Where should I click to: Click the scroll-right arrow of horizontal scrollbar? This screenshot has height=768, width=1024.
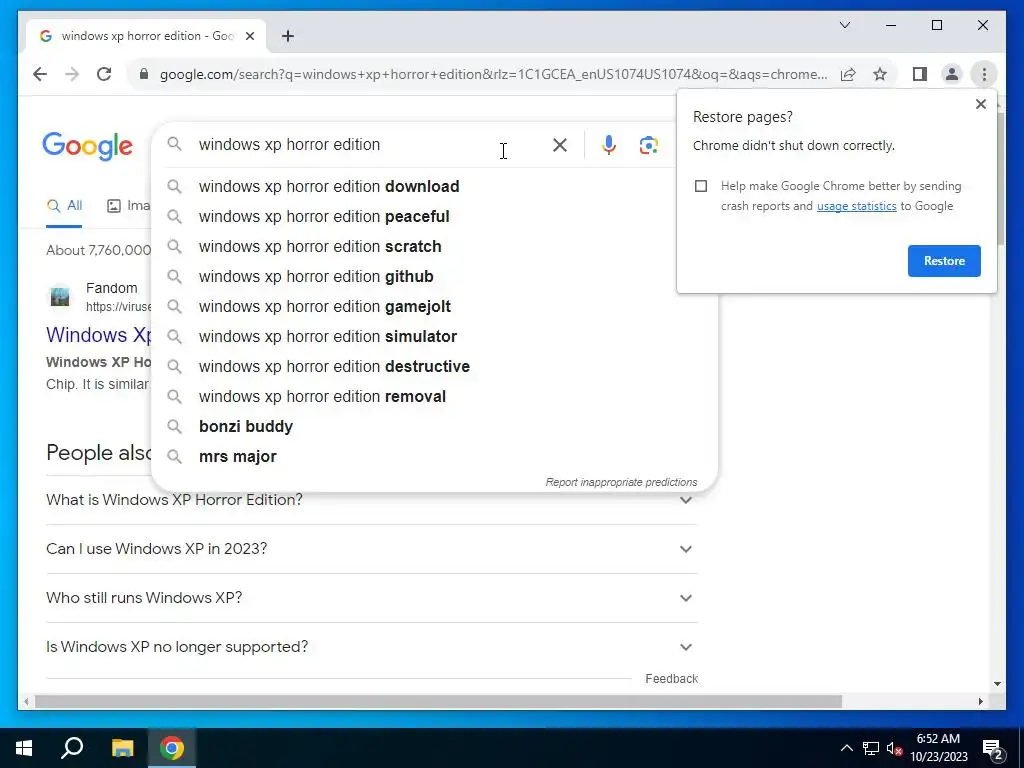pos(980,701)
